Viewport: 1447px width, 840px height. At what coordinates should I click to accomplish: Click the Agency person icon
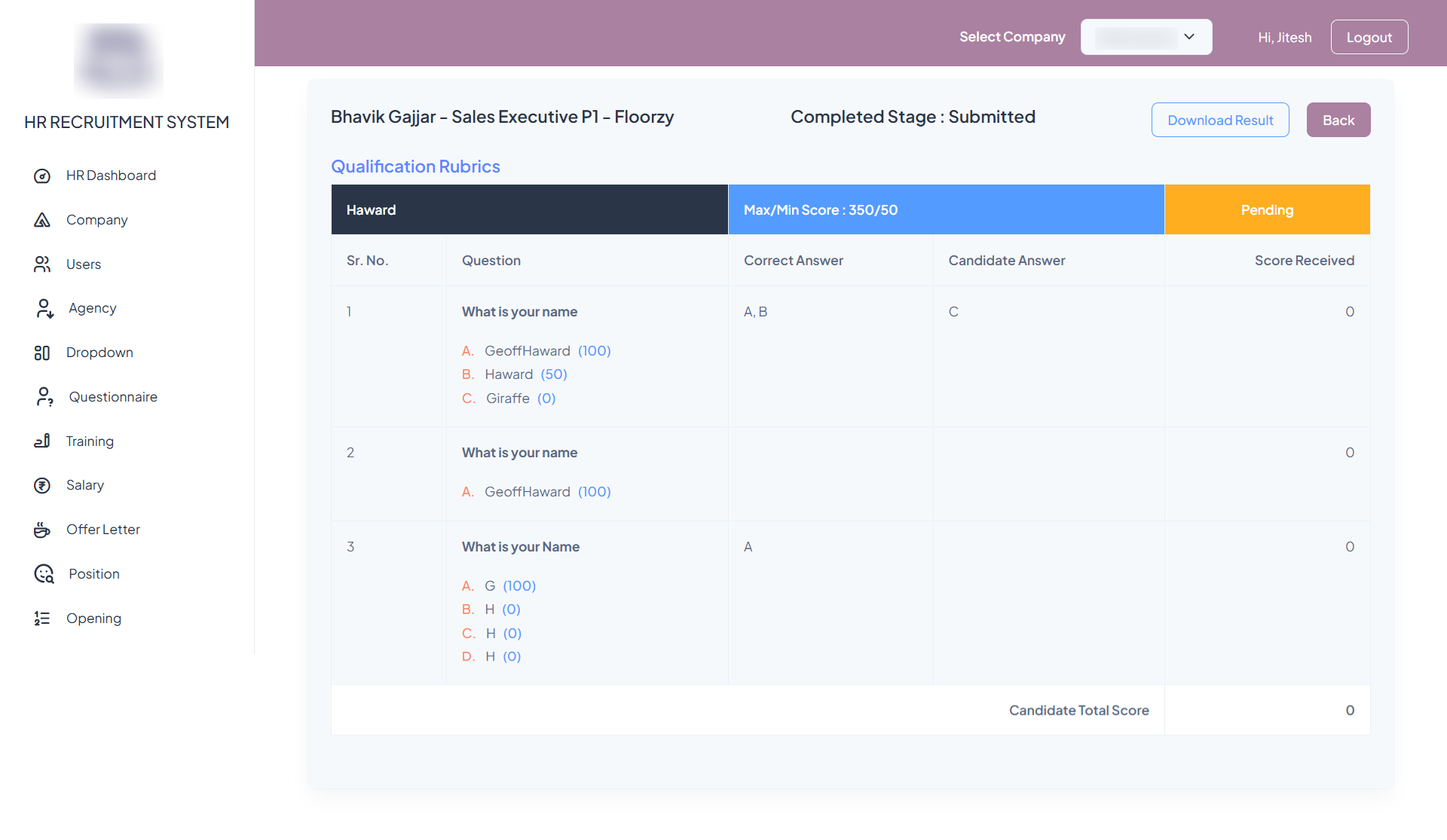[44, 308]
